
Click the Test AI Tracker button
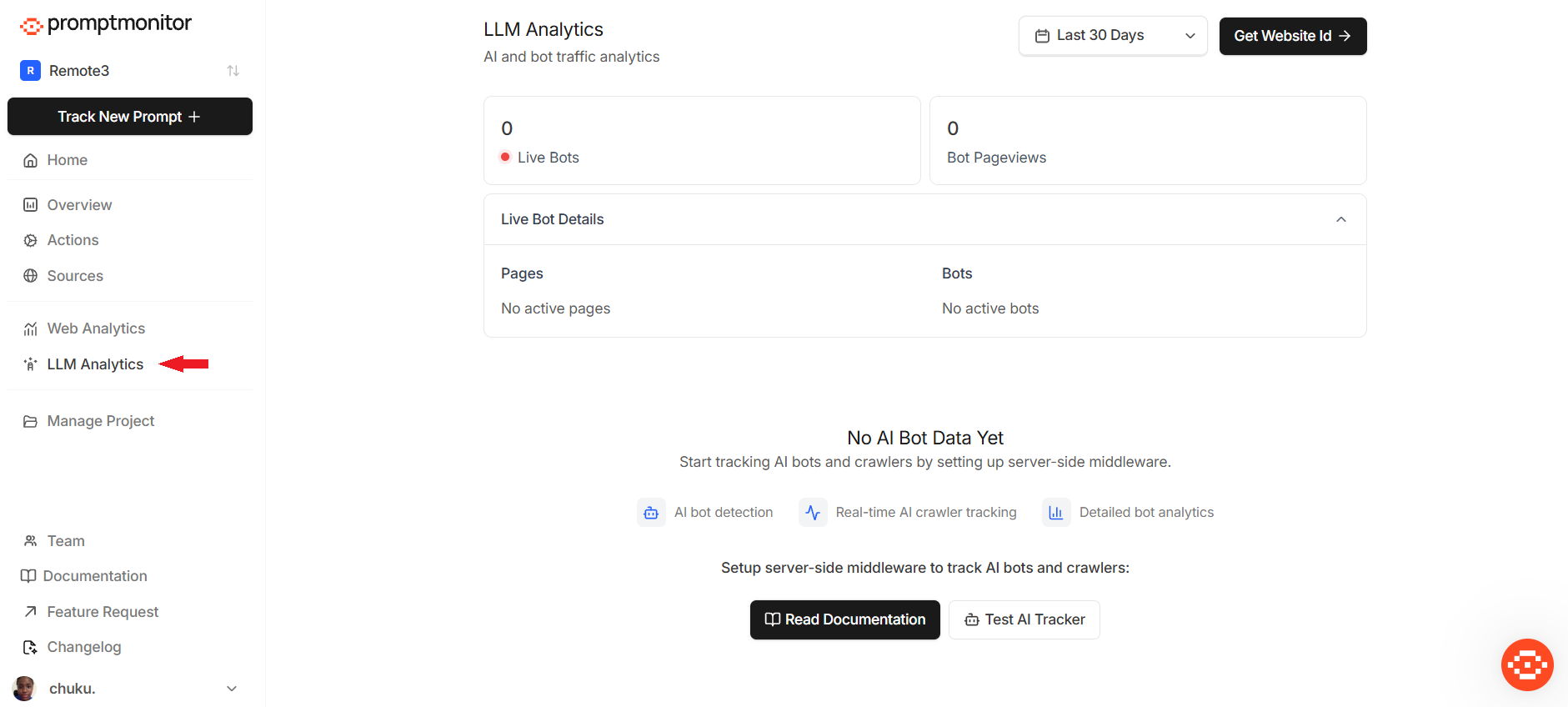tap(1024, 619)
